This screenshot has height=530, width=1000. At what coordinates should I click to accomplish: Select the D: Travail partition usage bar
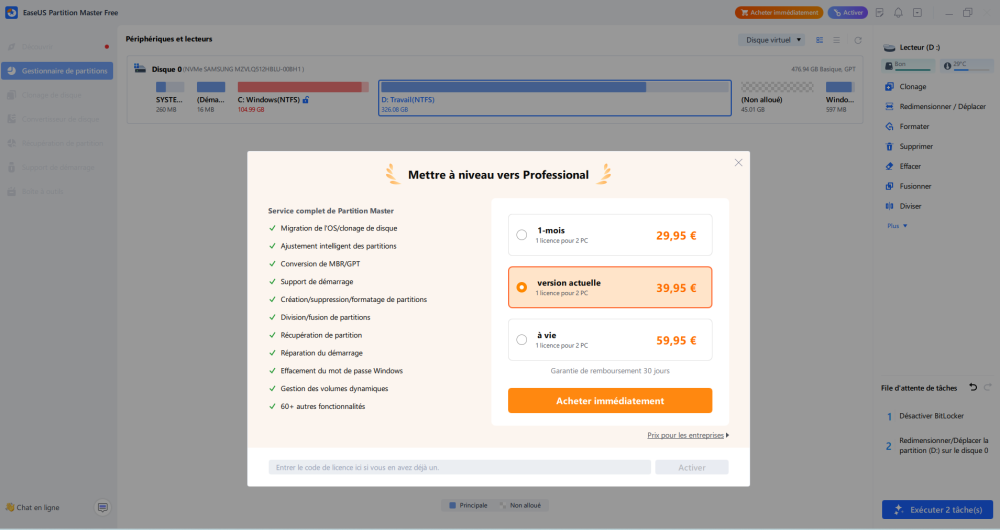click(555, 87)
